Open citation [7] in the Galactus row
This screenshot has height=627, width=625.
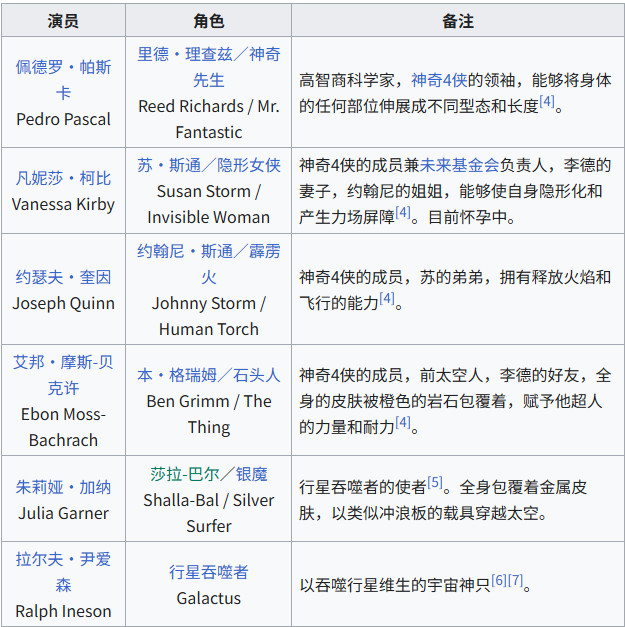tap(515, 580)
